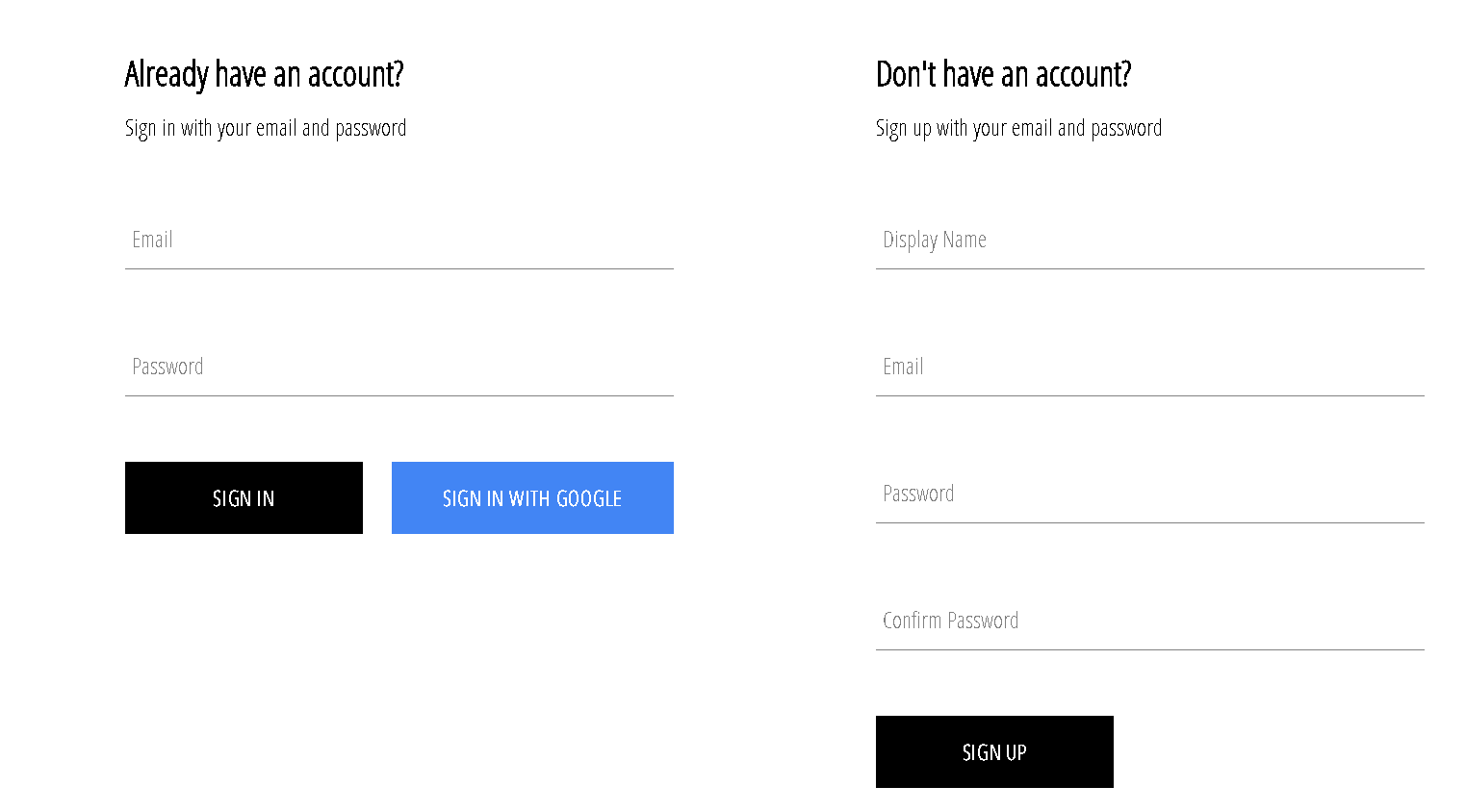Click the Password input on the signup form
This screenshot has width=1466, height=812.
click(1149, 498)
